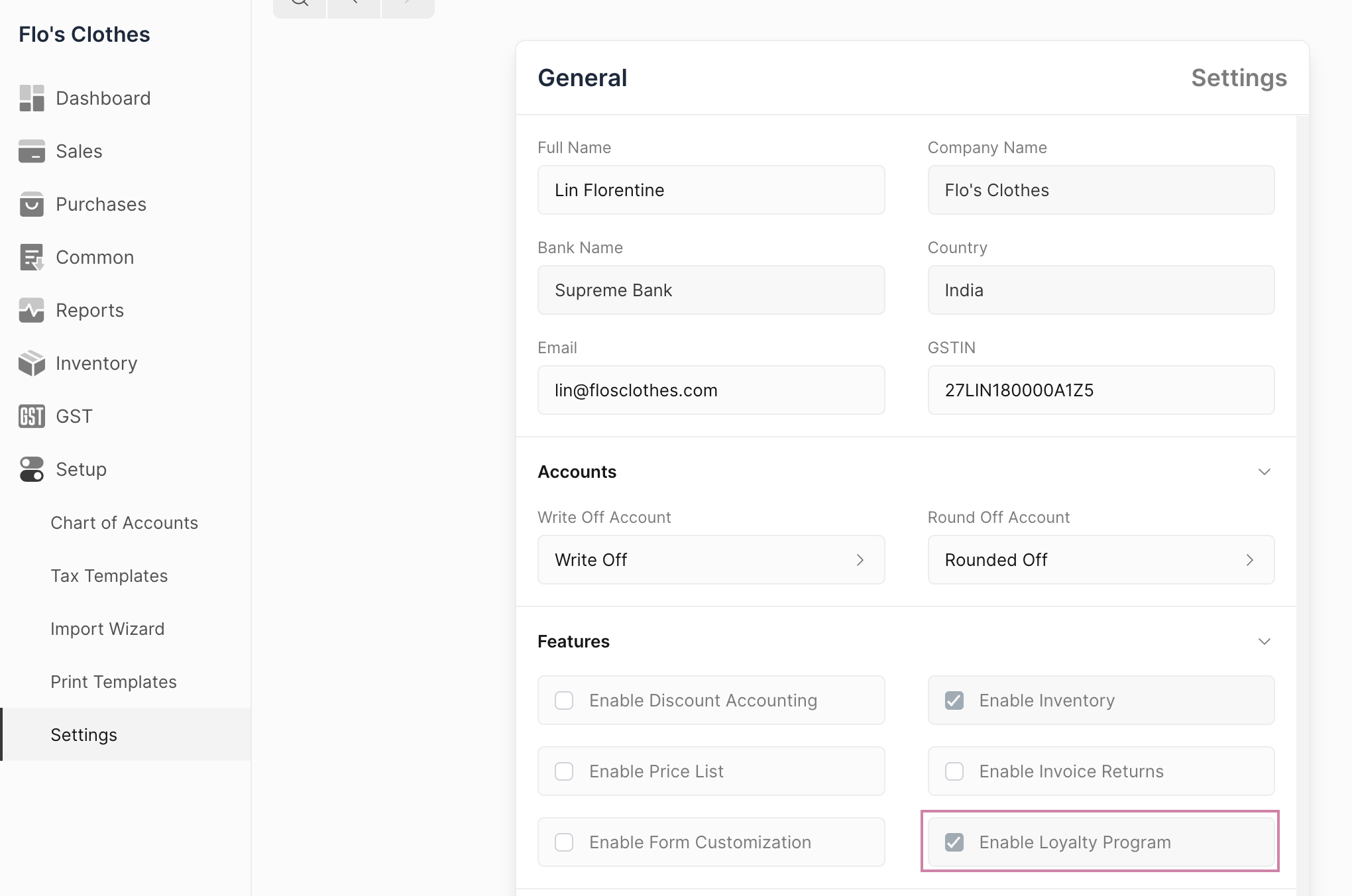Image resolution: width=1352 pixels, height=896 pixels.
Task: Open Chart of Accounts menu item
Action: [x=124, y=523]
